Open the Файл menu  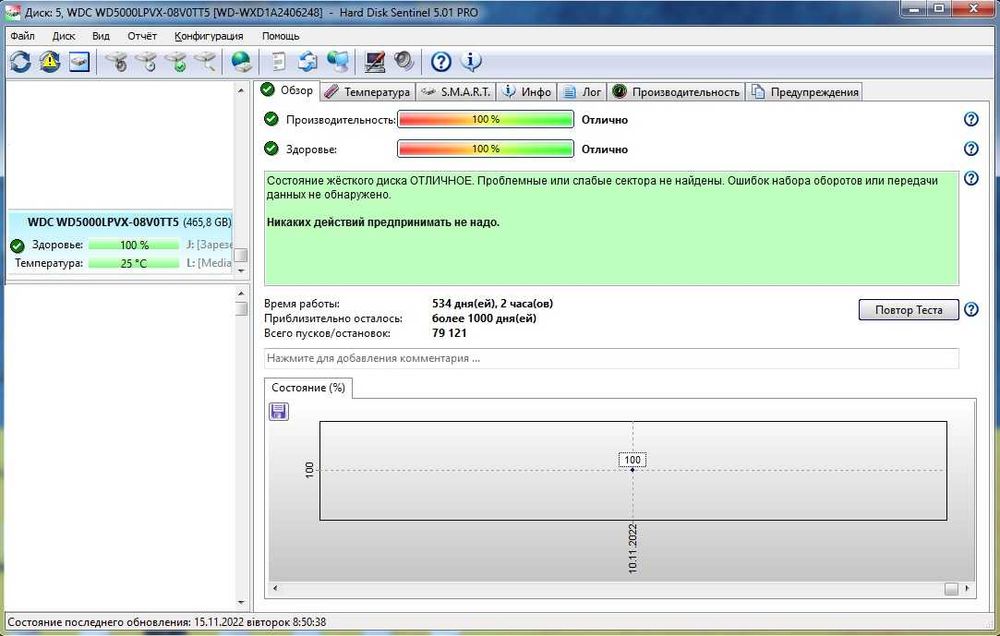[x=23, y=36]
